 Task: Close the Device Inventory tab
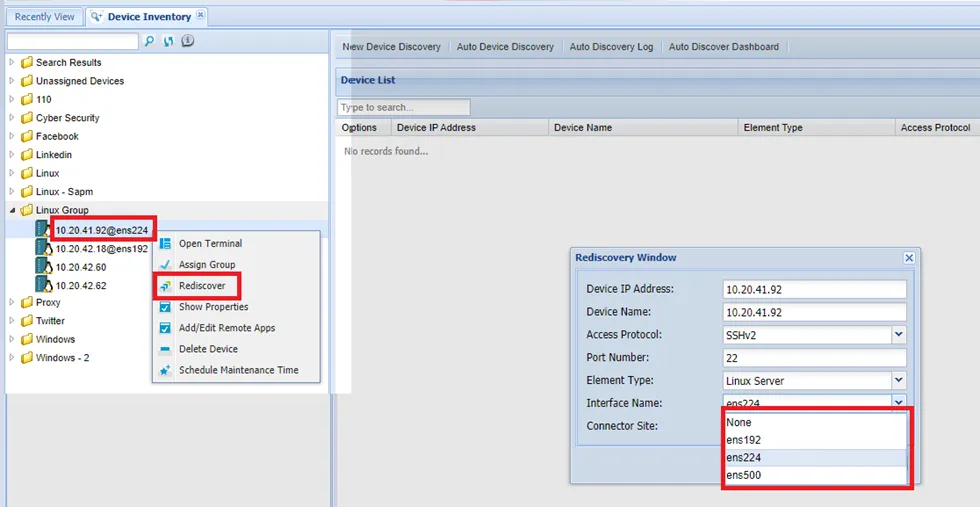(x=200, y=14)
